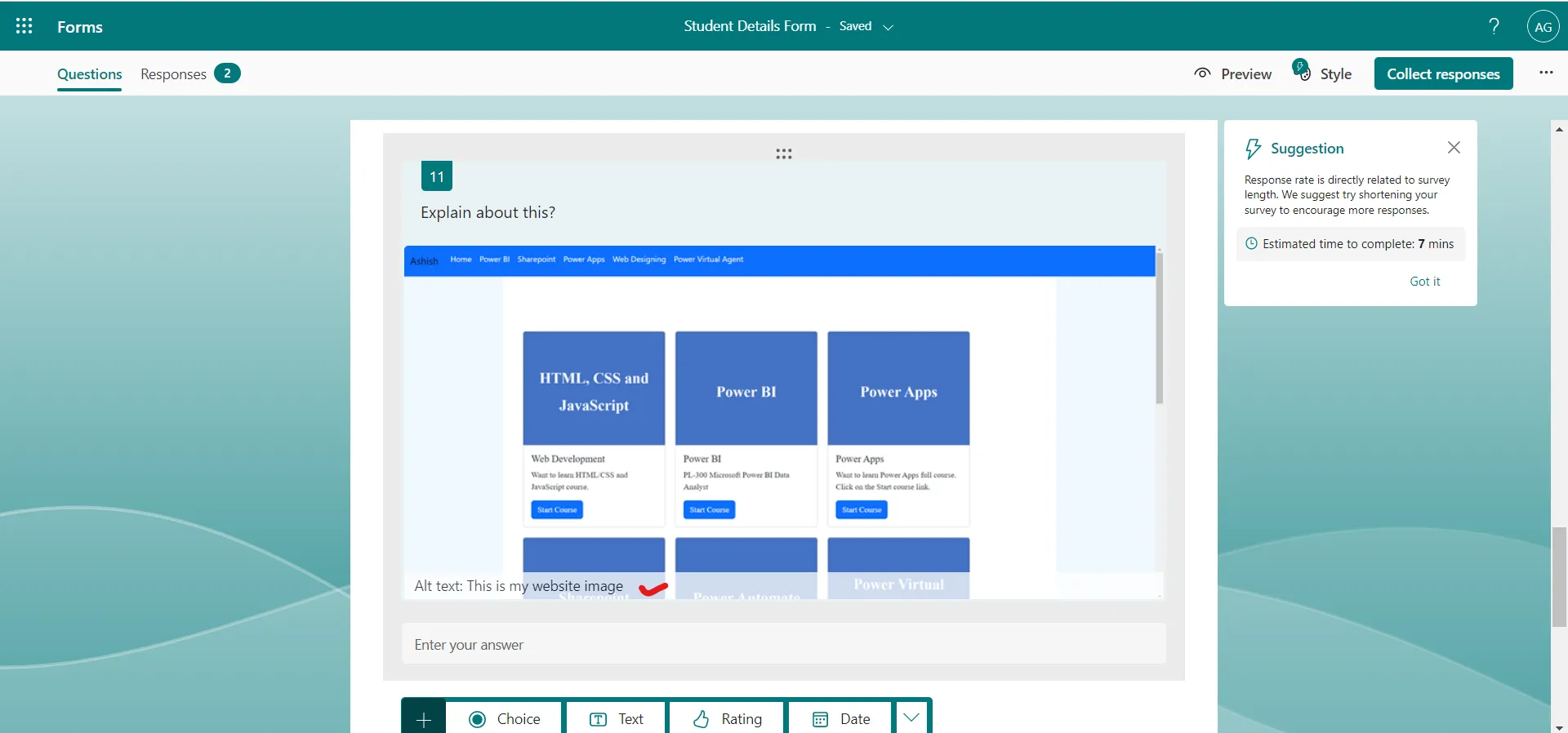Click the Collect responses button
The width and height of the screenshot is (1568, 733).
[x=1443, y=73]
